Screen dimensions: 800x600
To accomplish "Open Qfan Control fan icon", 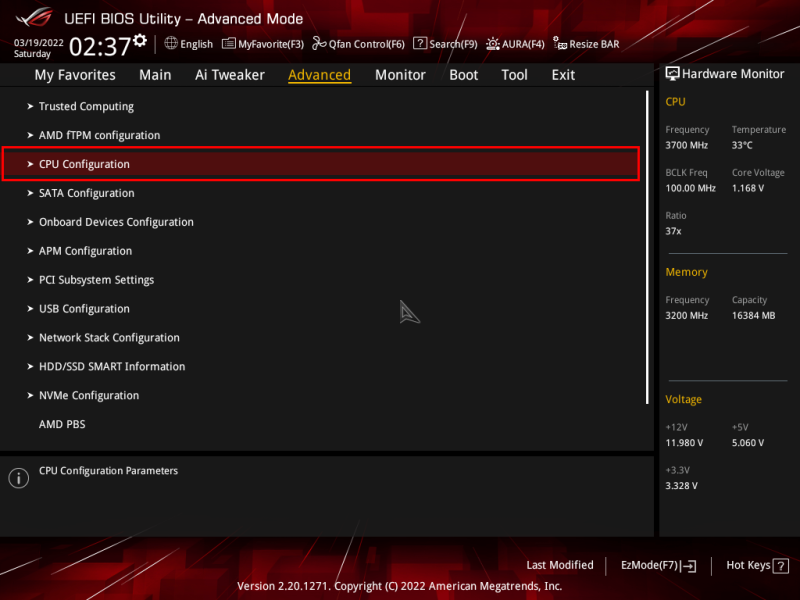I will click(x=318, y=44).
